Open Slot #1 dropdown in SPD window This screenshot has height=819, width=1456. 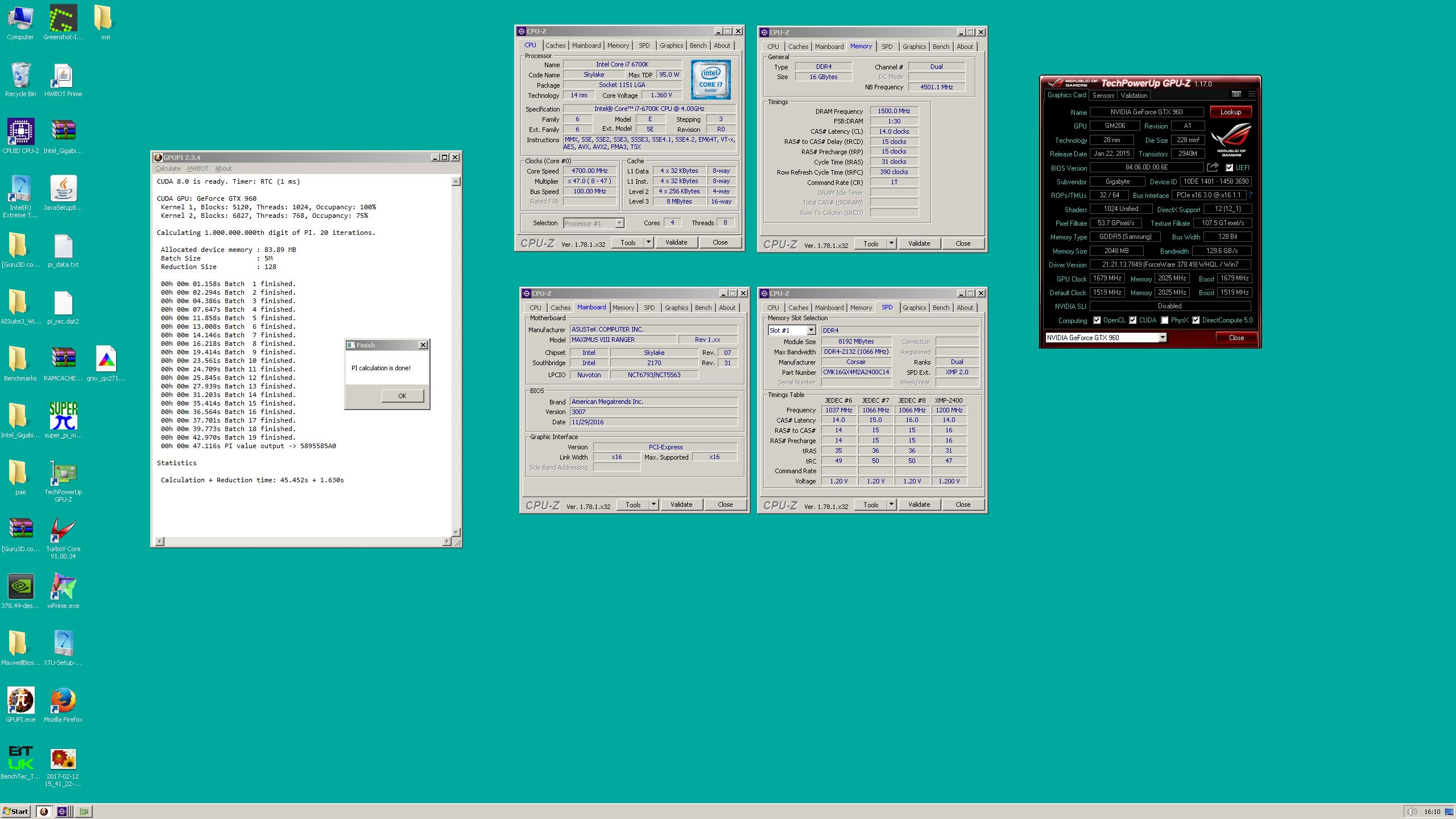tap(811, 330)
